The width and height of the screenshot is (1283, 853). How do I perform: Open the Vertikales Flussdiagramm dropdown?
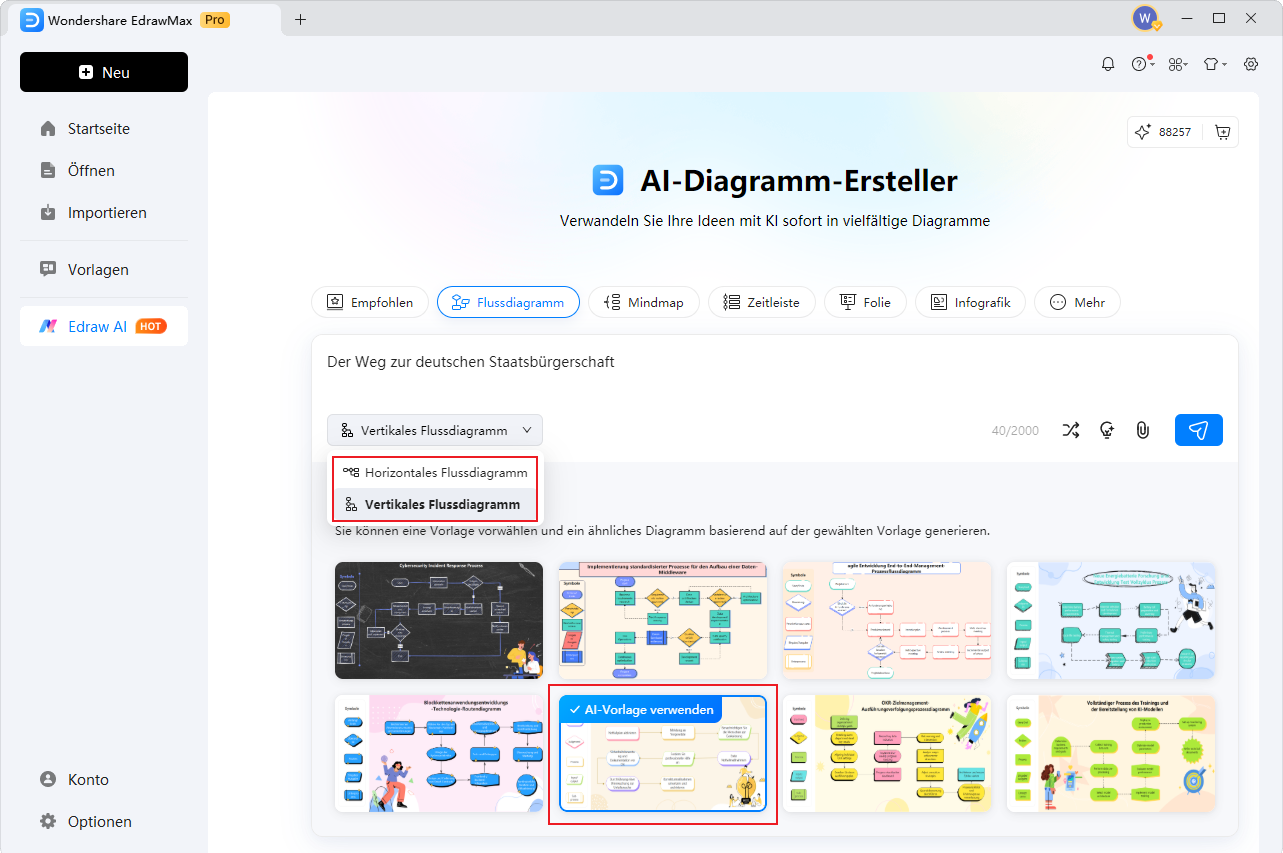click(x=434, y=429)
